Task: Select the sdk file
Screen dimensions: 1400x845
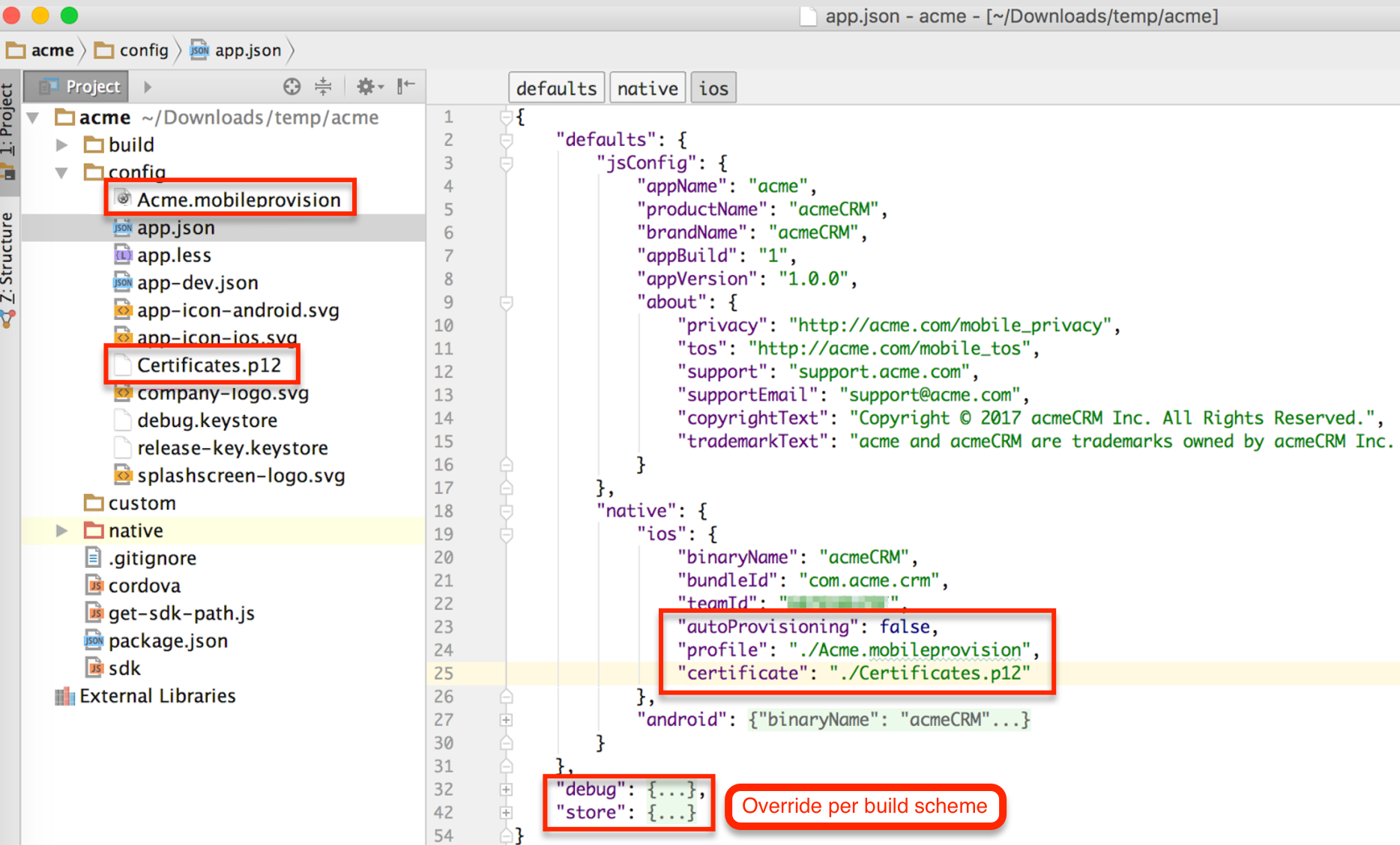Action: point(124,668)
